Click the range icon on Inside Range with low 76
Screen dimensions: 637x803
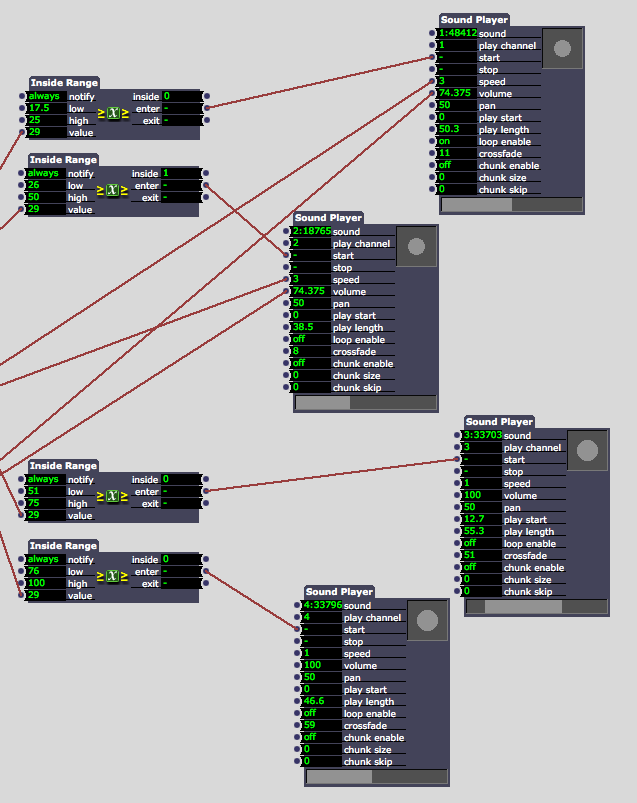[113, 576]
